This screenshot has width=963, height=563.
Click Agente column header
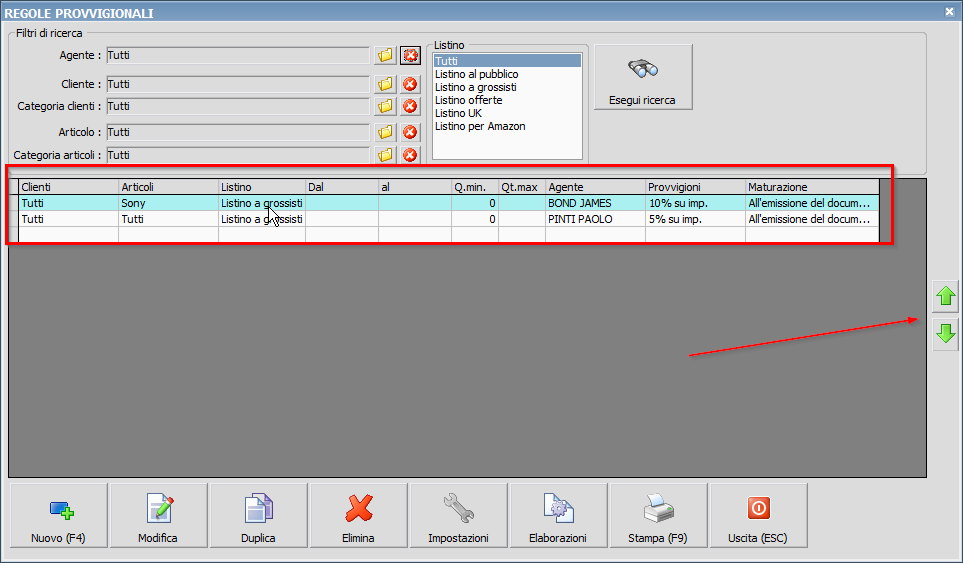tap(596, 187)
